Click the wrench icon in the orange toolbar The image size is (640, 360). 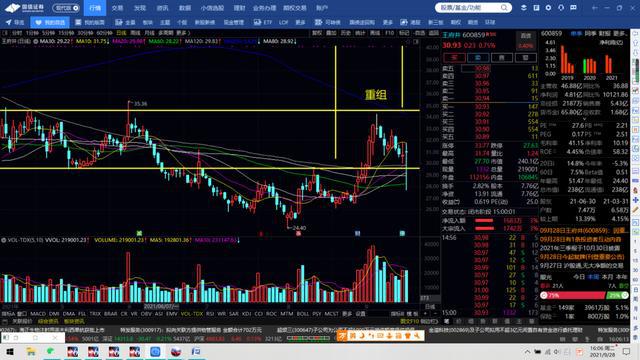point(416,336)
